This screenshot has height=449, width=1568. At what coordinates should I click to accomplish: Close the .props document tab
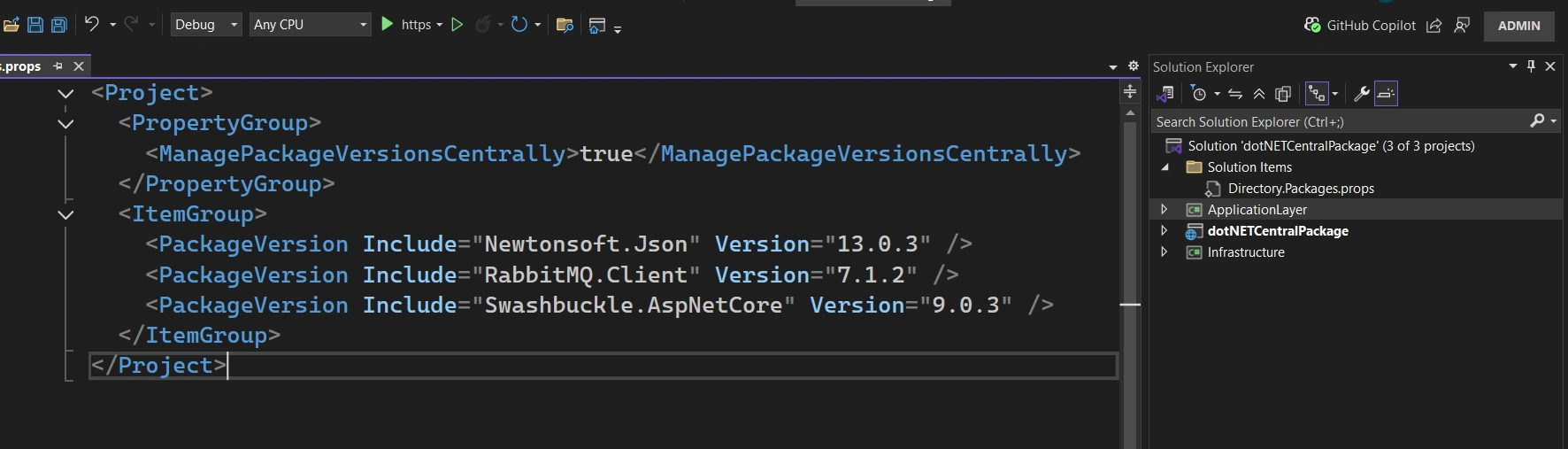tap(79, 66)
